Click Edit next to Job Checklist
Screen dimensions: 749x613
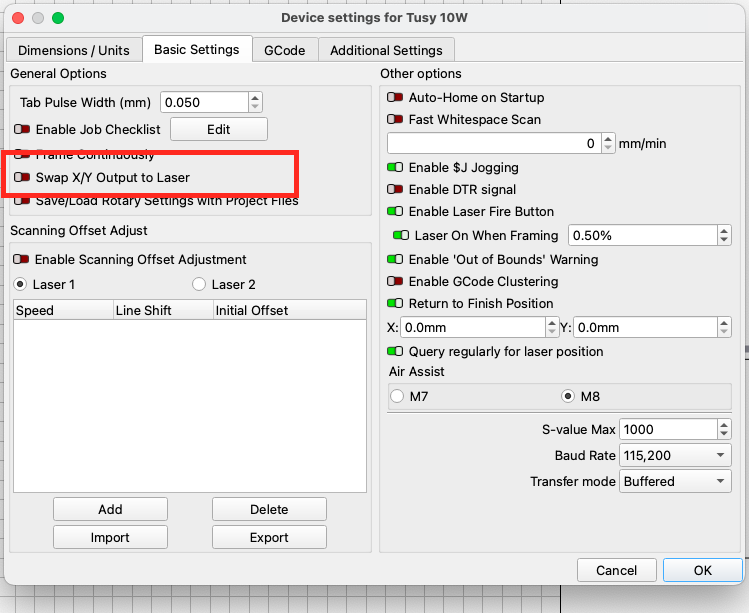[218, 129]
